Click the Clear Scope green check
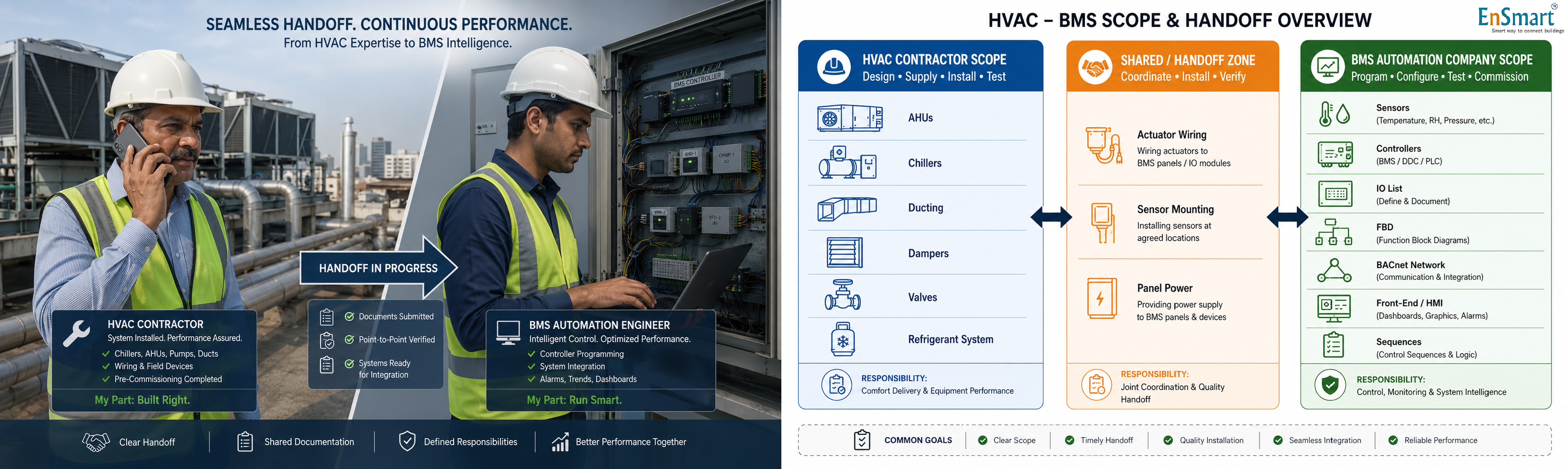The image size is (1568, 469). pos(983,441)
